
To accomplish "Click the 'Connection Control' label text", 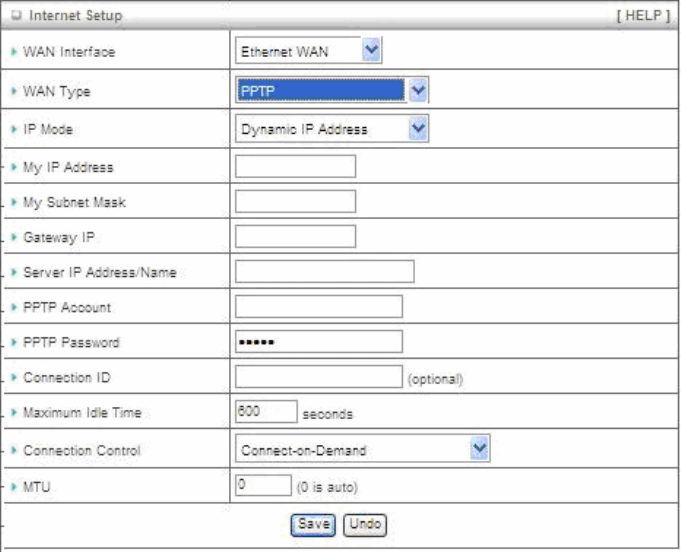I will (x=82, y=450).
